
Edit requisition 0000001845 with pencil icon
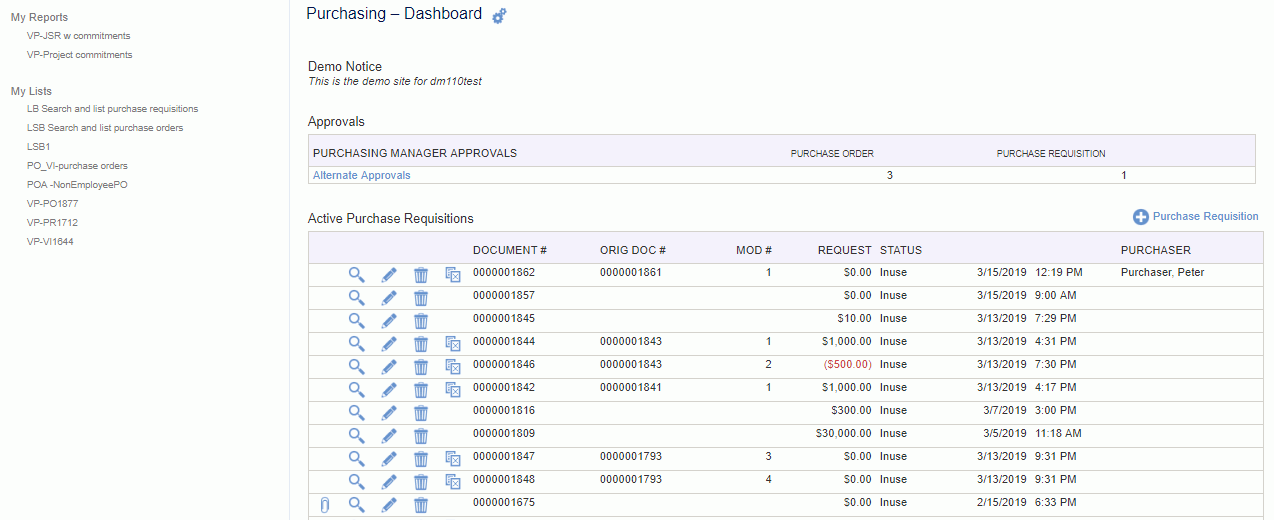click(389, 320)
